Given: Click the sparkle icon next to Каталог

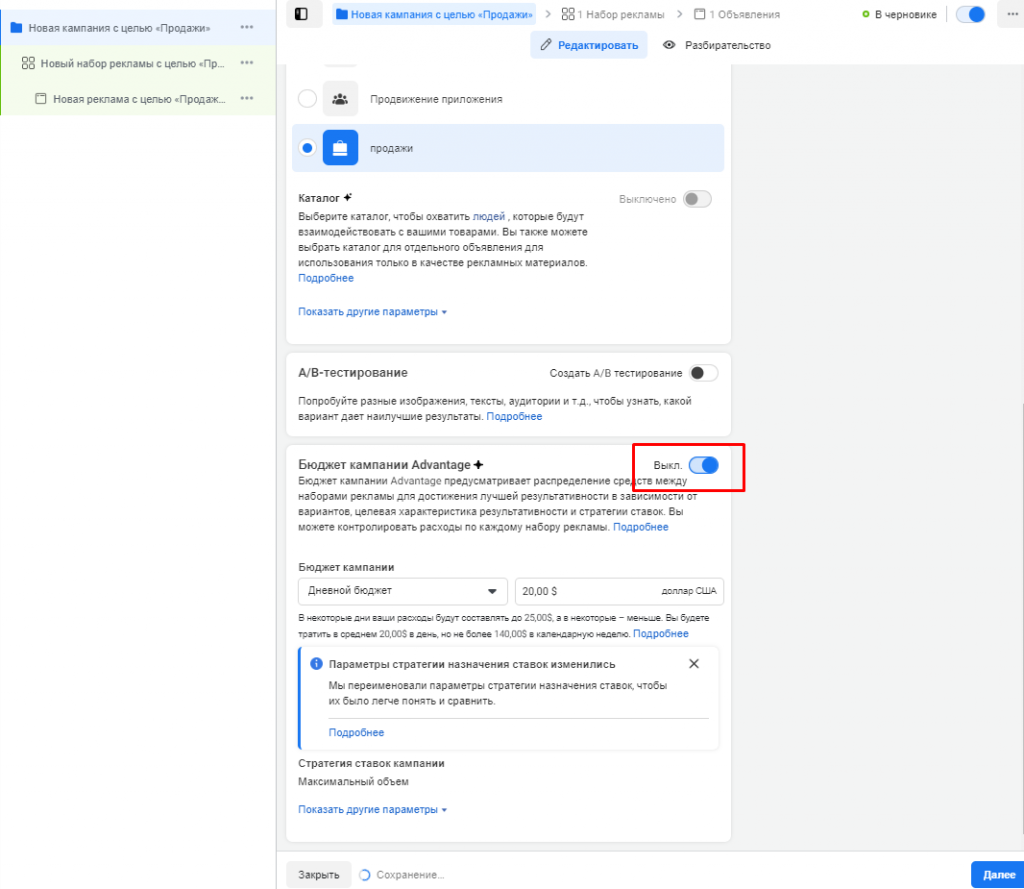Looking at the screenshot, I should tap(347, 197).
